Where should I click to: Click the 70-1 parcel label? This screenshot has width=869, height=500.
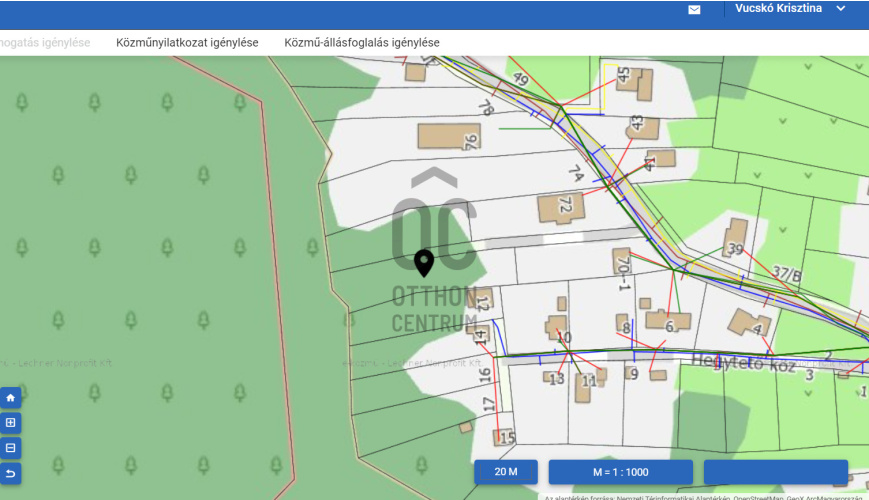(x=623, y=272)
